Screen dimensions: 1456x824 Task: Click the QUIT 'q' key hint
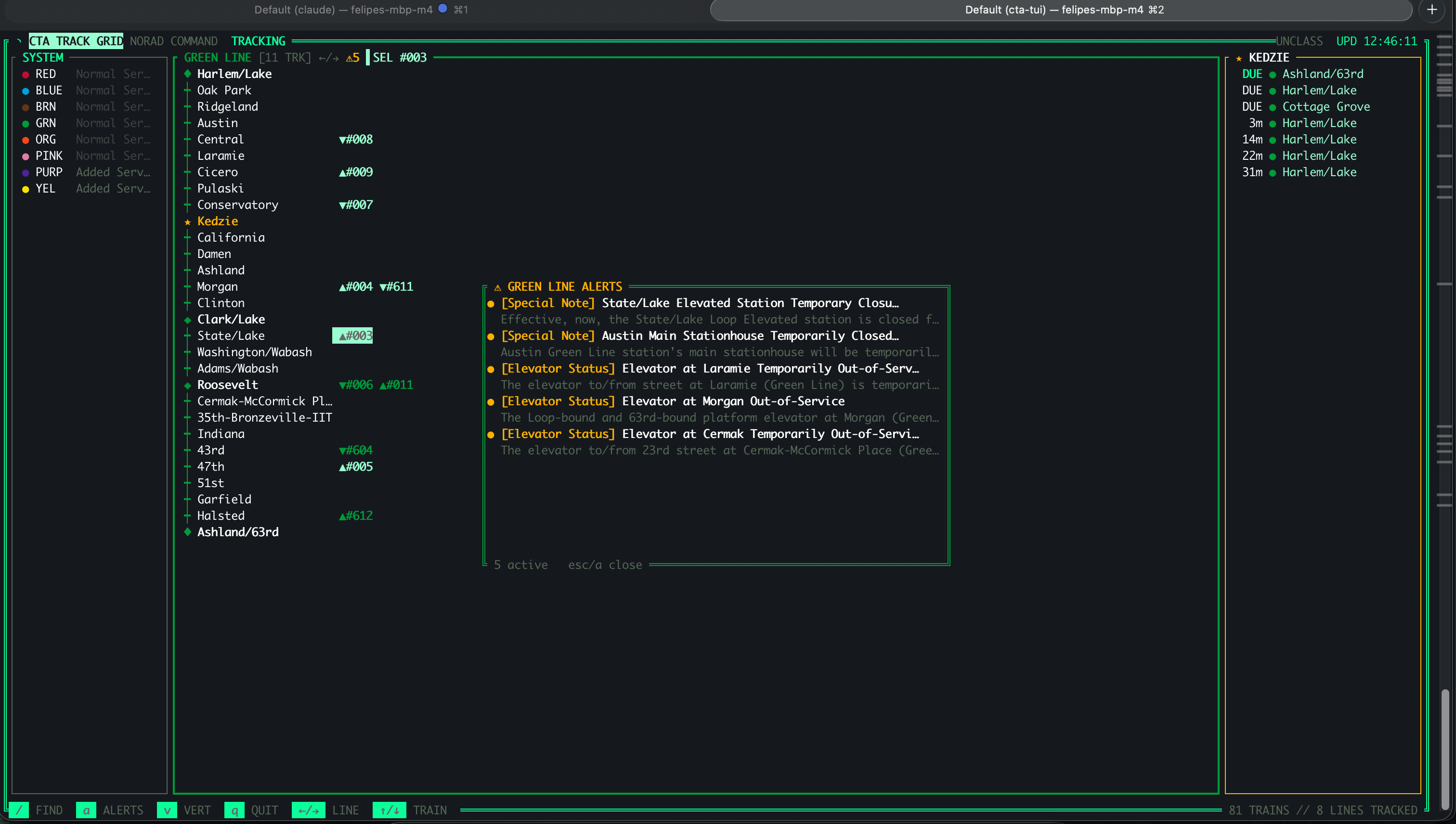pyautogui.click(x=234, y=810)
